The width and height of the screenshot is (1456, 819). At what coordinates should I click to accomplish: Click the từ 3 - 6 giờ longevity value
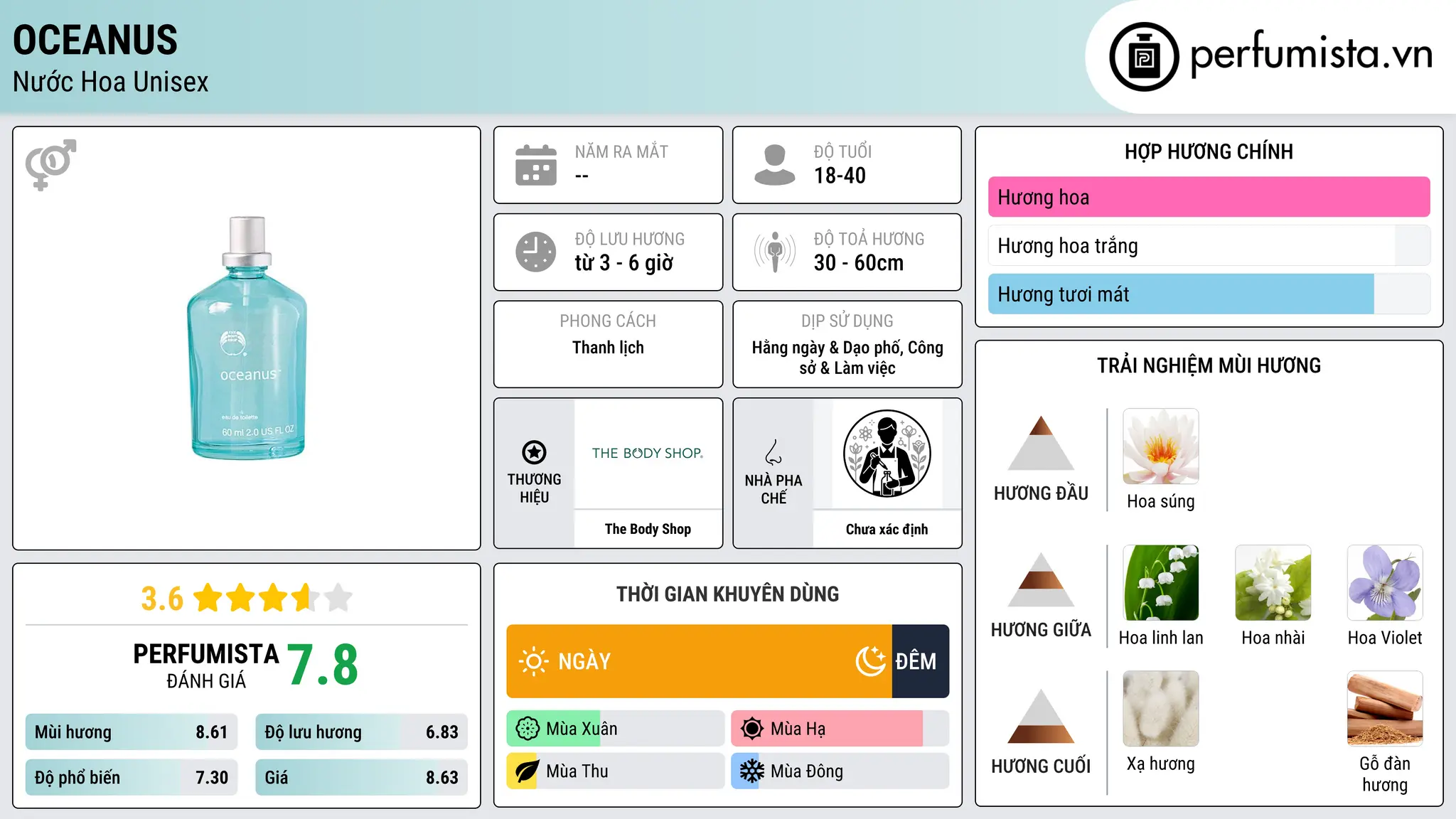pos(623,263)
